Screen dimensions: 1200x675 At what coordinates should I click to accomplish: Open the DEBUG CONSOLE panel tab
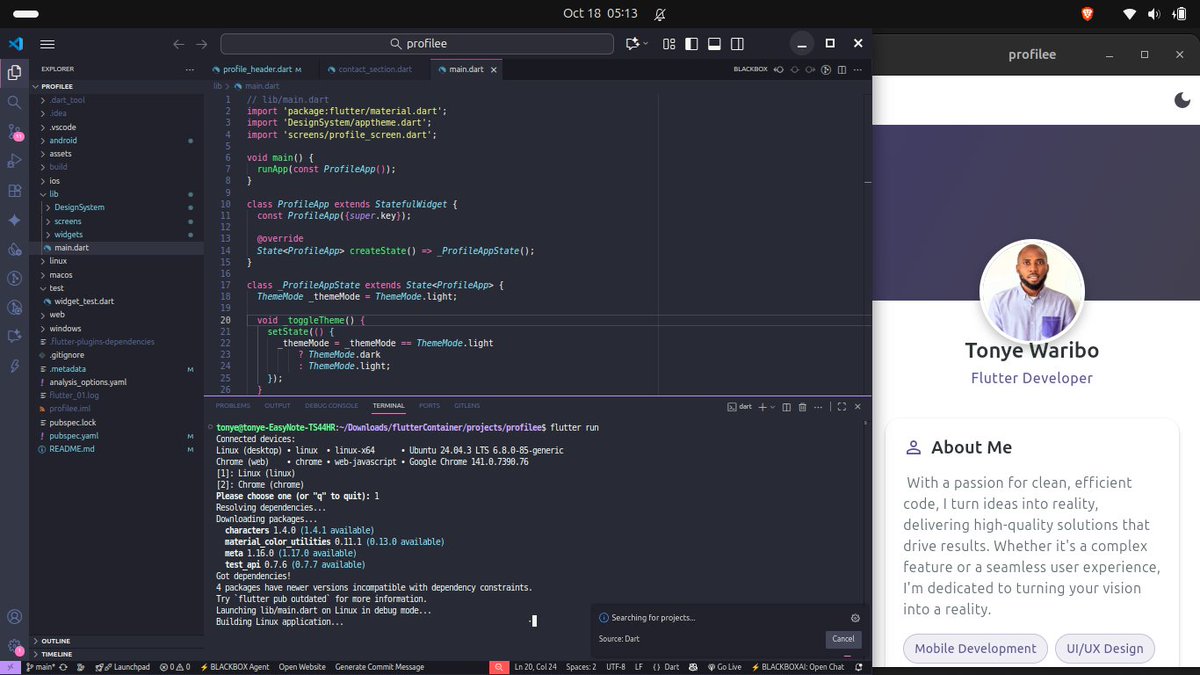[331, 406]
